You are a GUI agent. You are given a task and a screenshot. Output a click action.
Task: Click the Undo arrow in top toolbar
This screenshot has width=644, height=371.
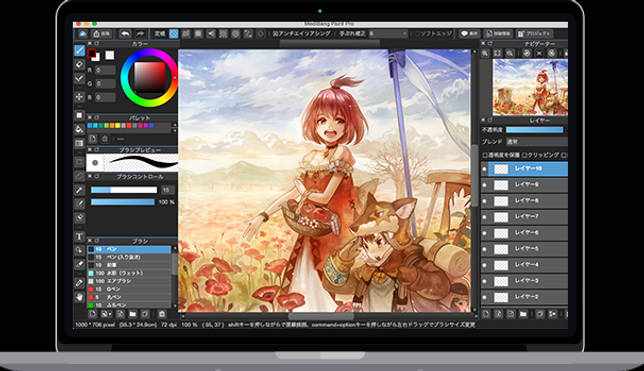[x=125, y=34]
